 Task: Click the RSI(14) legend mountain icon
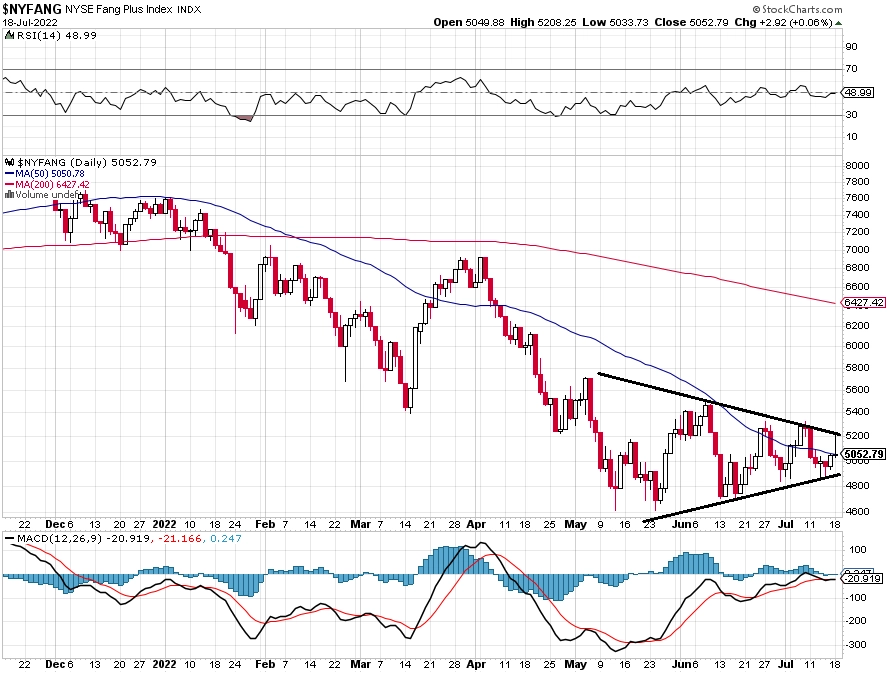click(x=10, y=35)
